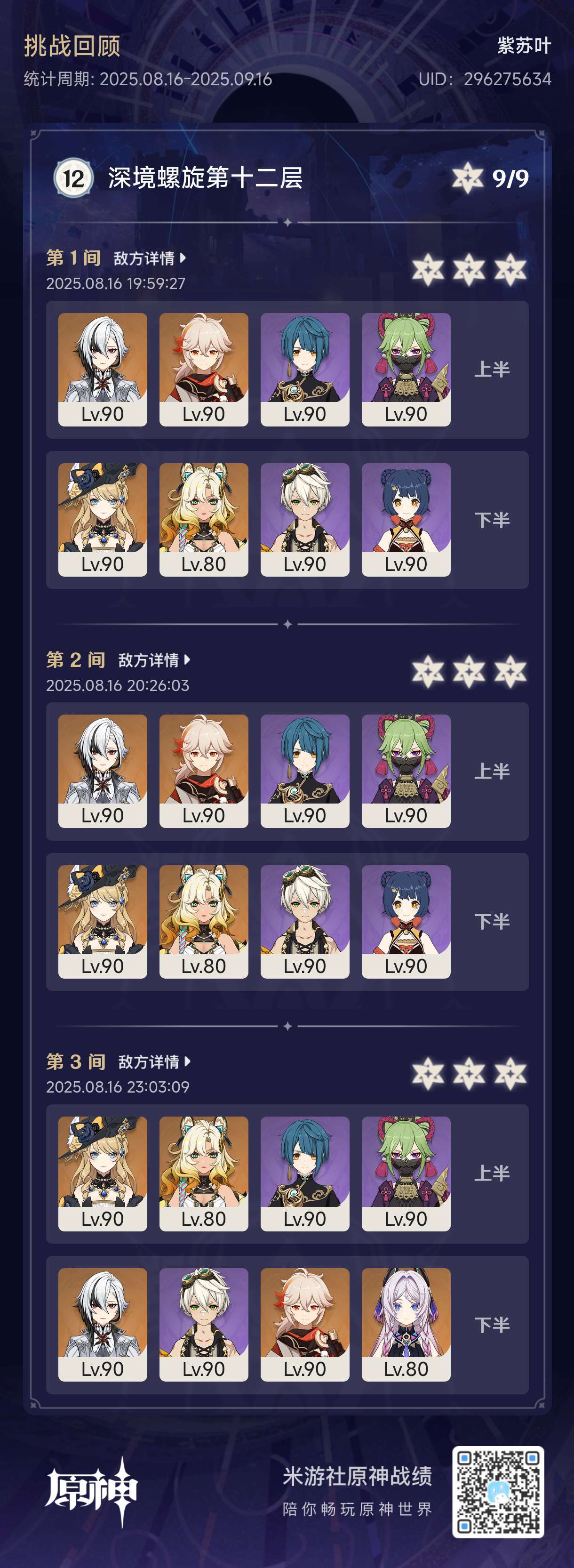574x1568 pixels.
Task: Click the 米游社原神战绩 text link
Action: 357,1476
